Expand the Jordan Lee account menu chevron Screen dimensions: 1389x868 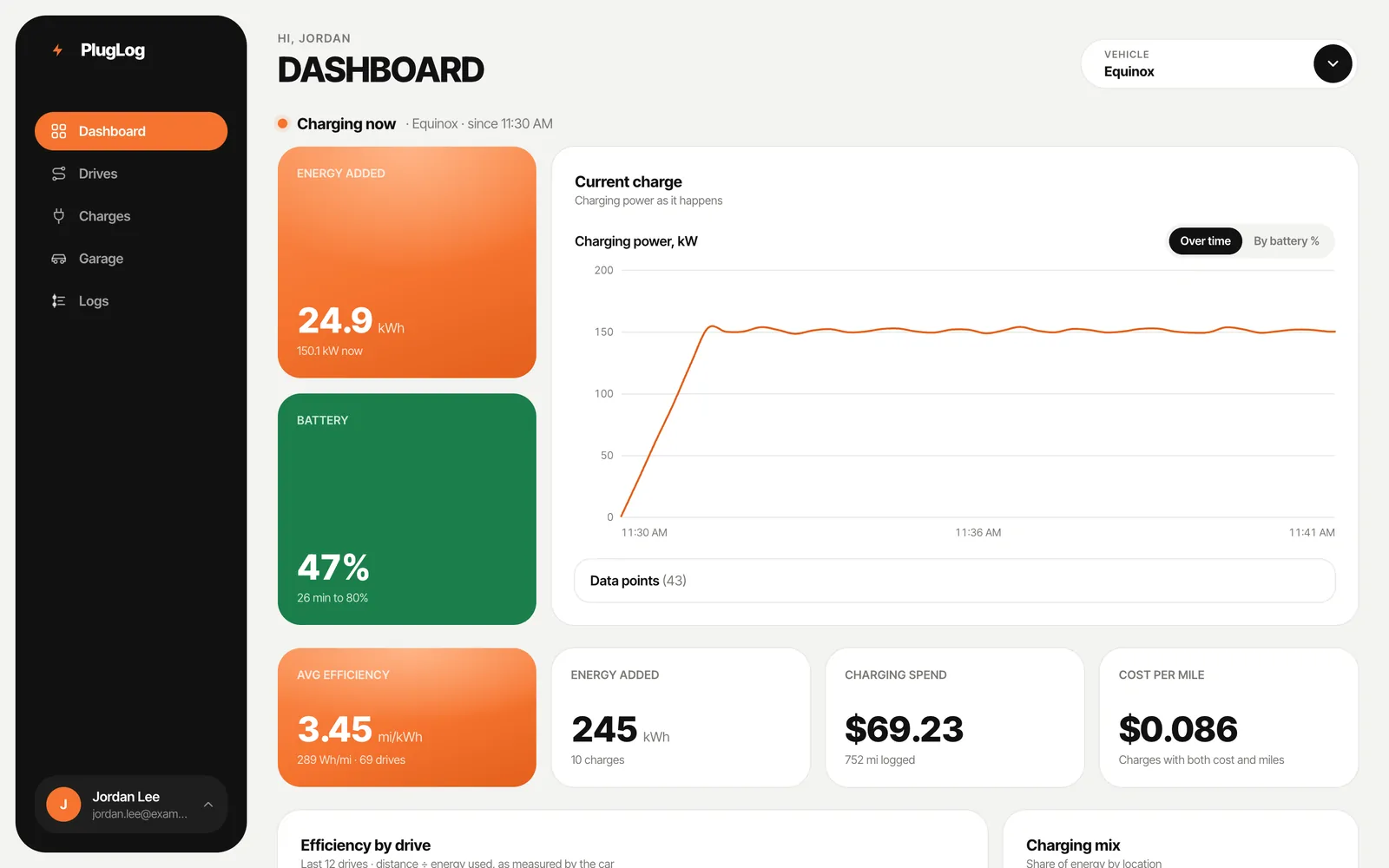pyautogui.click(x=208, y=805)
